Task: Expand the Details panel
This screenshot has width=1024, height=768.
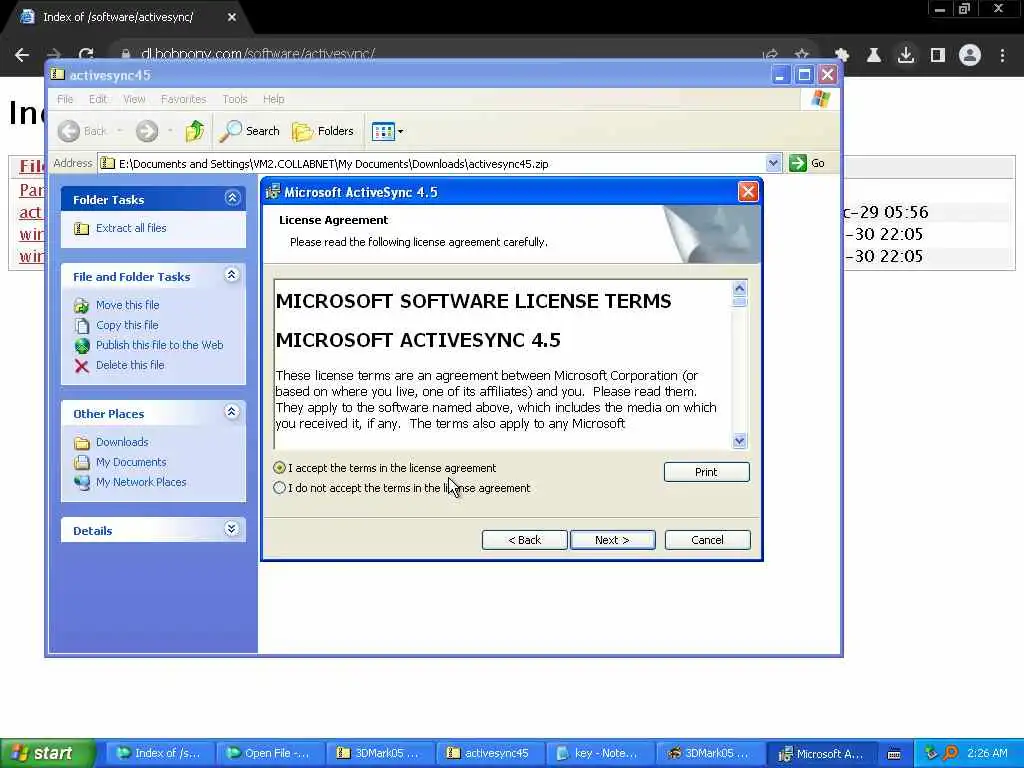Action: [232, 529]
